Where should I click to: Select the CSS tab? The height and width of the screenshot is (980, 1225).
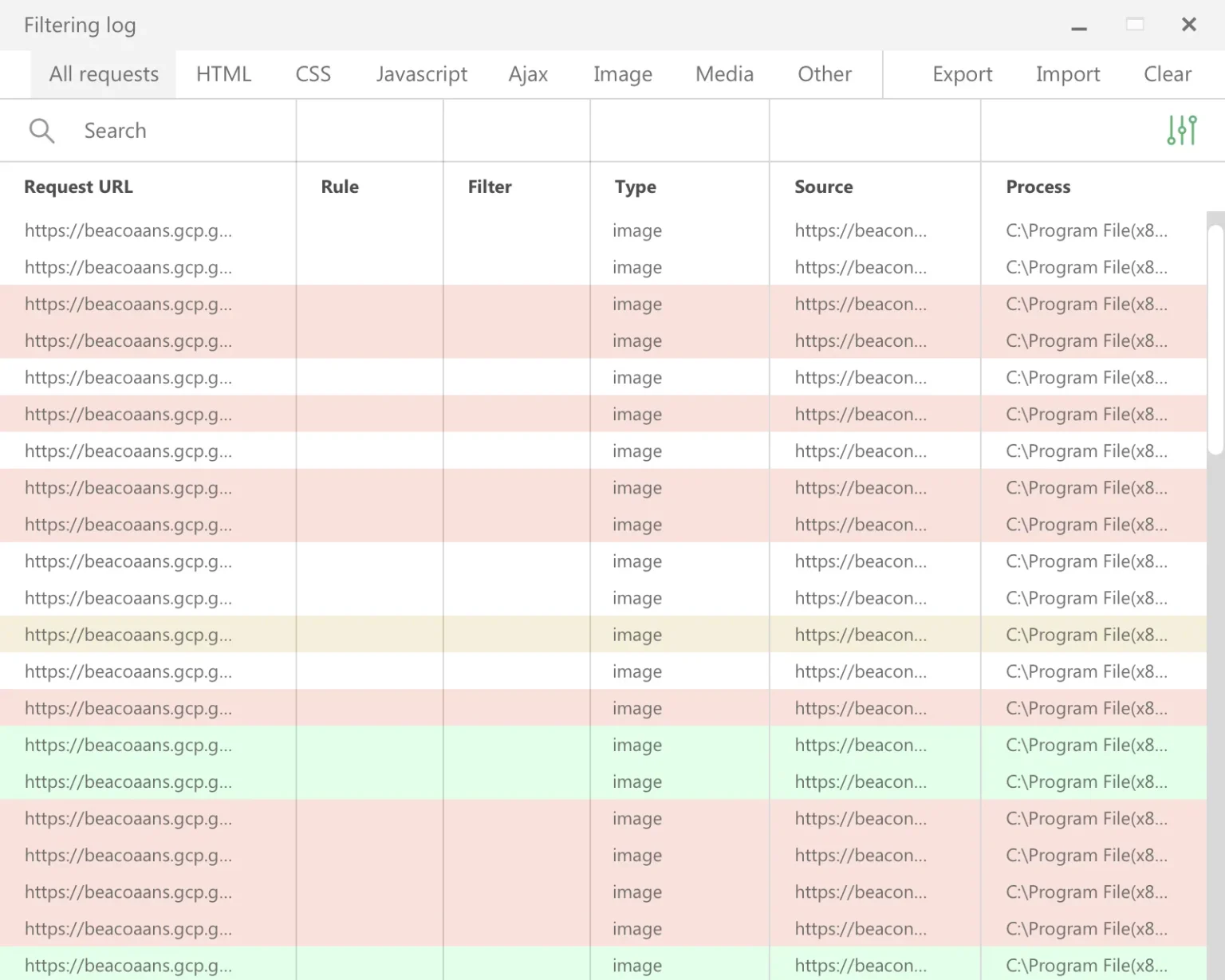313,74
